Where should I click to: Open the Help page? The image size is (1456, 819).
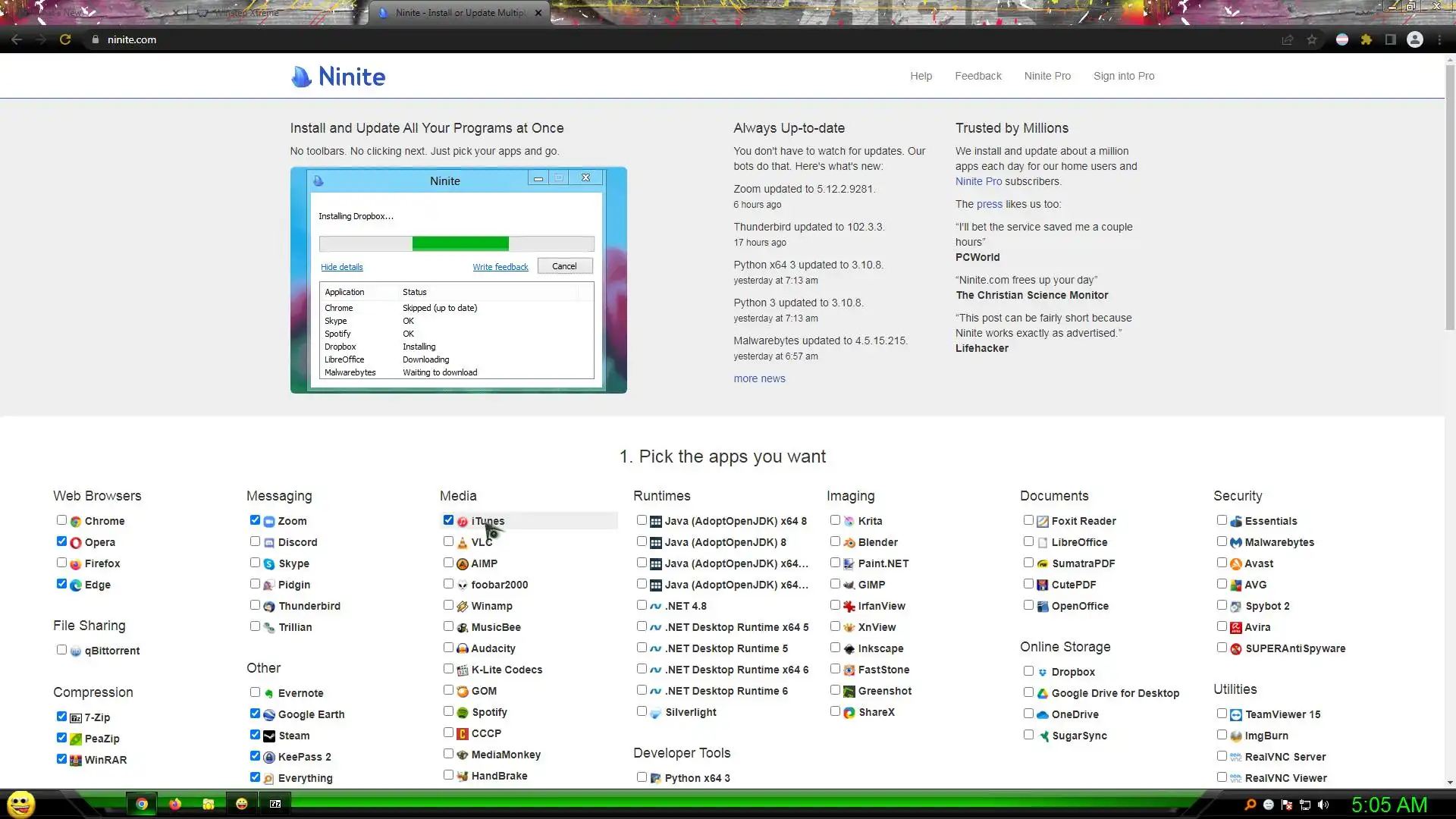point(921,76)
